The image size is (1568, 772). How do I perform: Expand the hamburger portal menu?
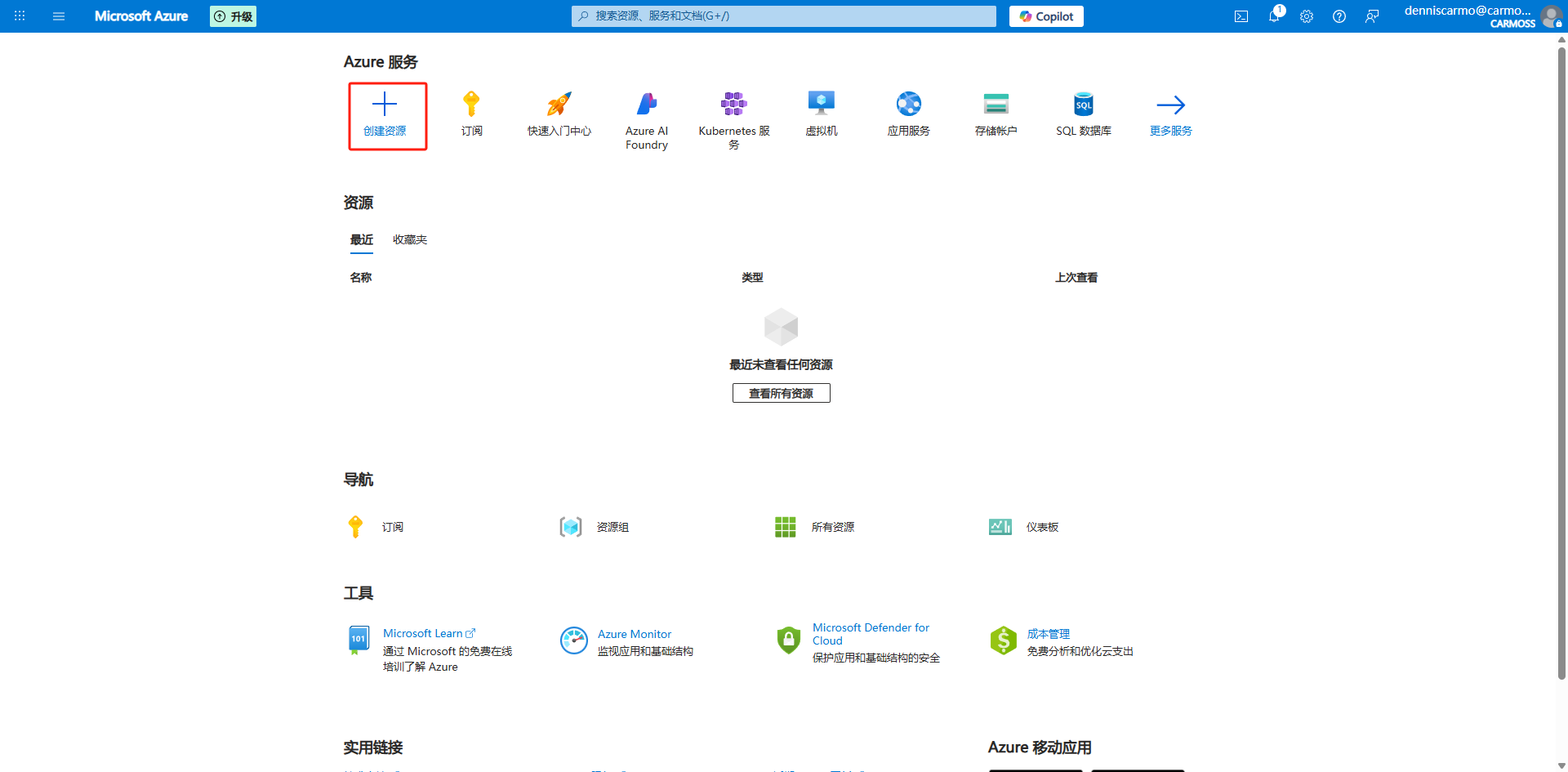(59, 16)
